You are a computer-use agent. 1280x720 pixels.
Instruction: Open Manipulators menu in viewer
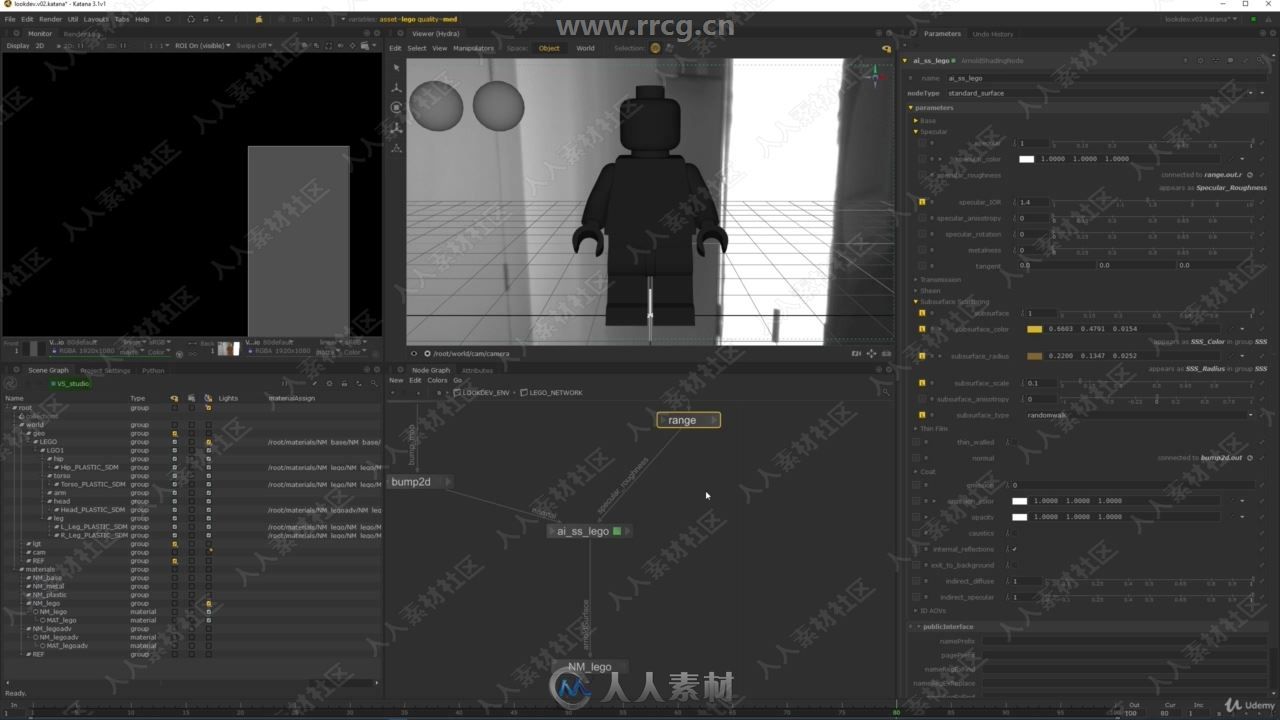pyautogui.click(x=473, y=48)
